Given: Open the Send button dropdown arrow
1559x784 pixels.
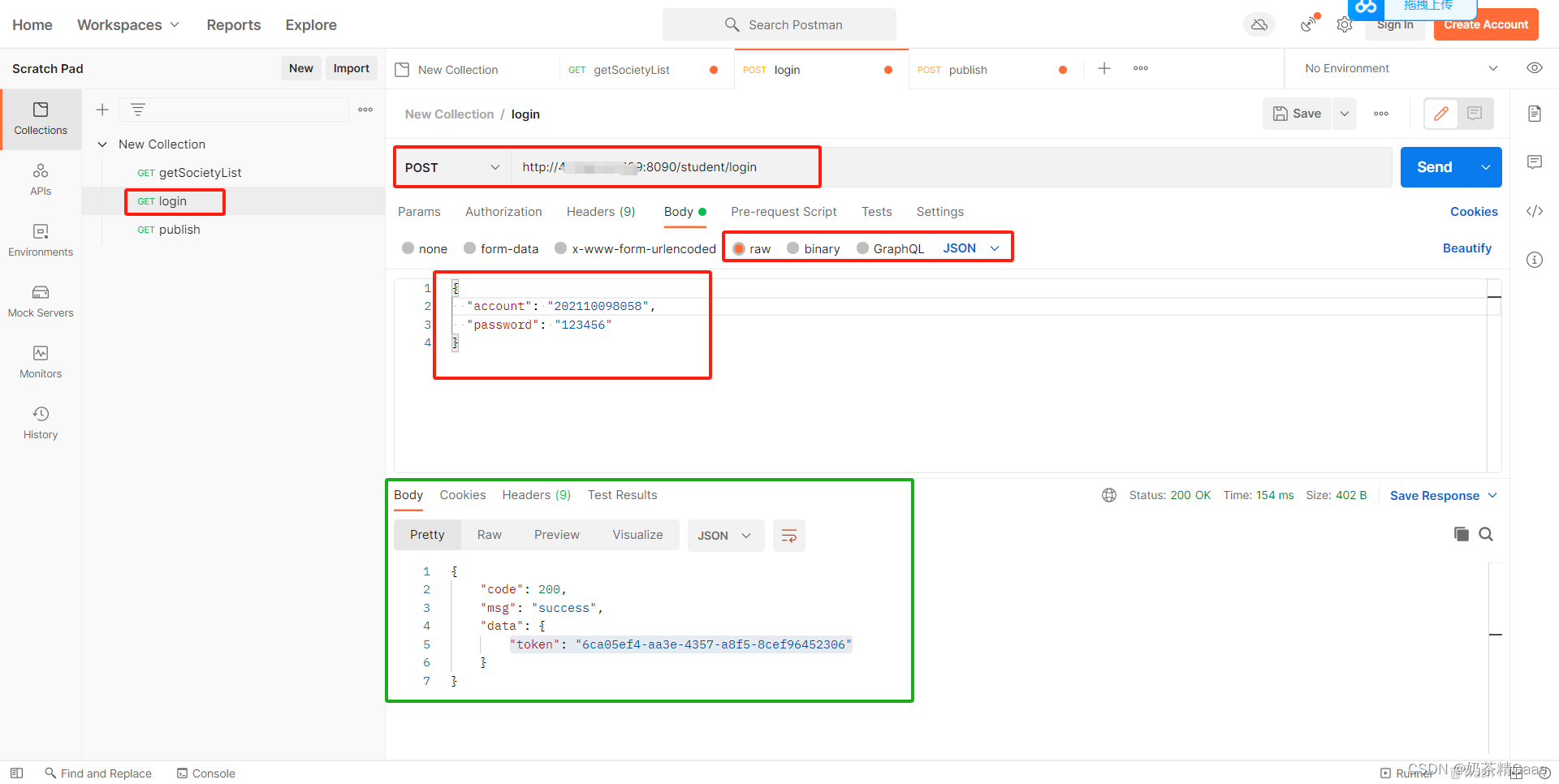Looking at the screenshot, I should (1486, 167).
